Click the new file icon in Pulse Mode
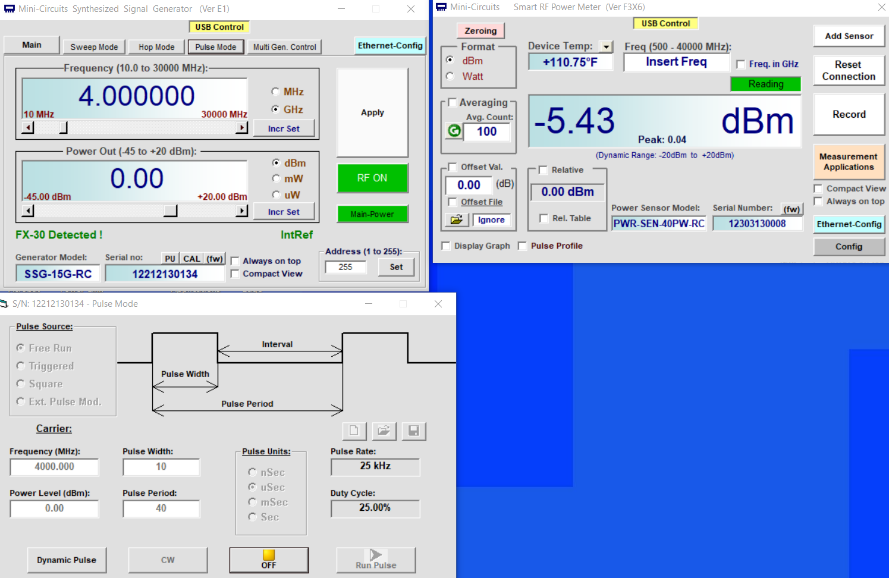Viewport: 889px width, 578px height. click(x=354, y=431)
